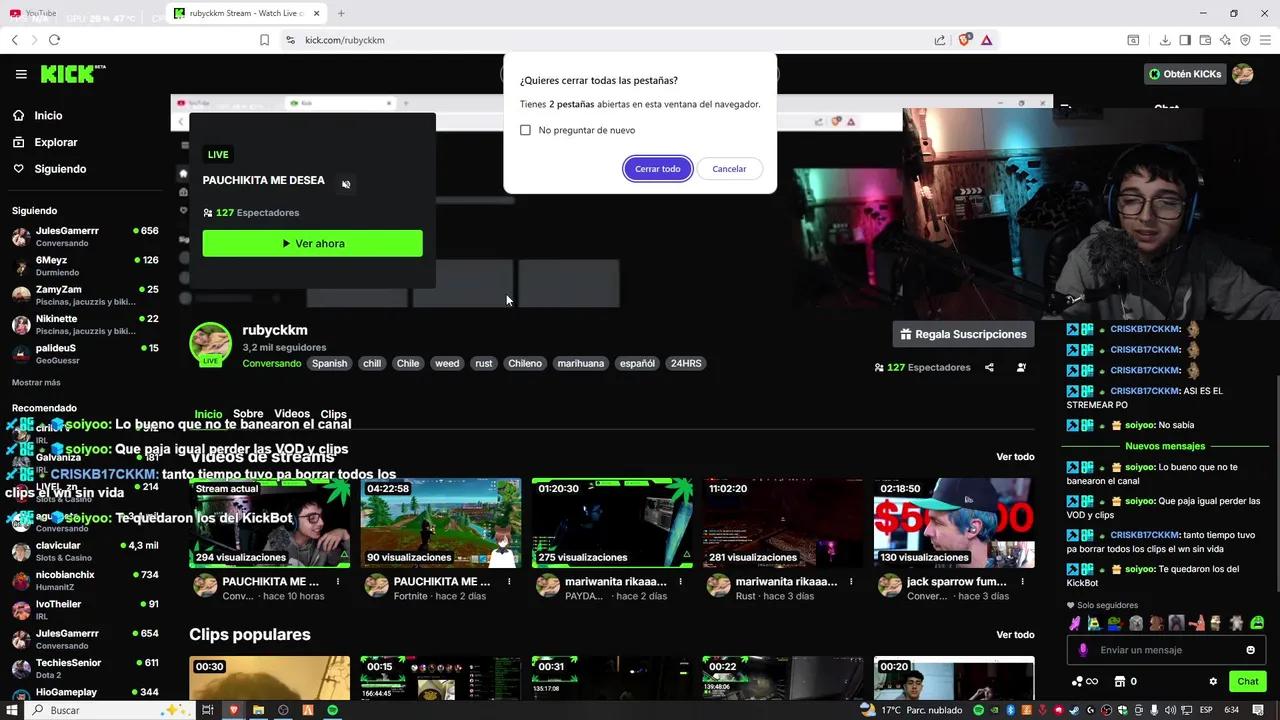Viewport: 1280px width, 720px height.
Task: Open the emoji picker in chat input
Action: (x=1250, y=650)
